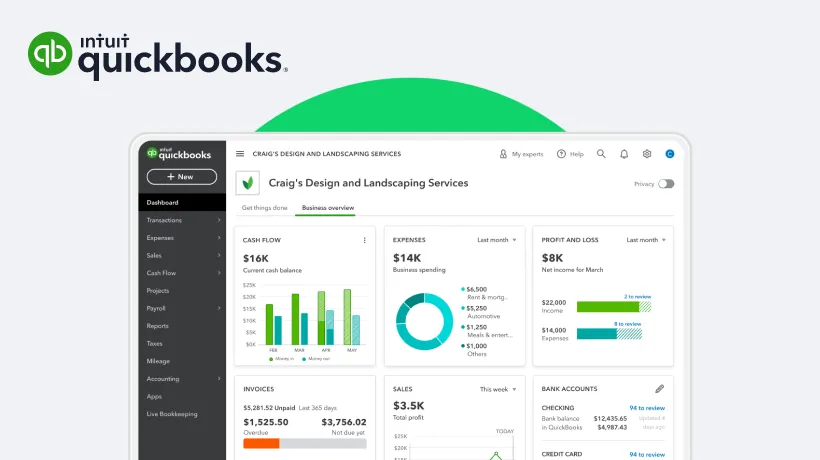Click the + New button

coord(181,177)
